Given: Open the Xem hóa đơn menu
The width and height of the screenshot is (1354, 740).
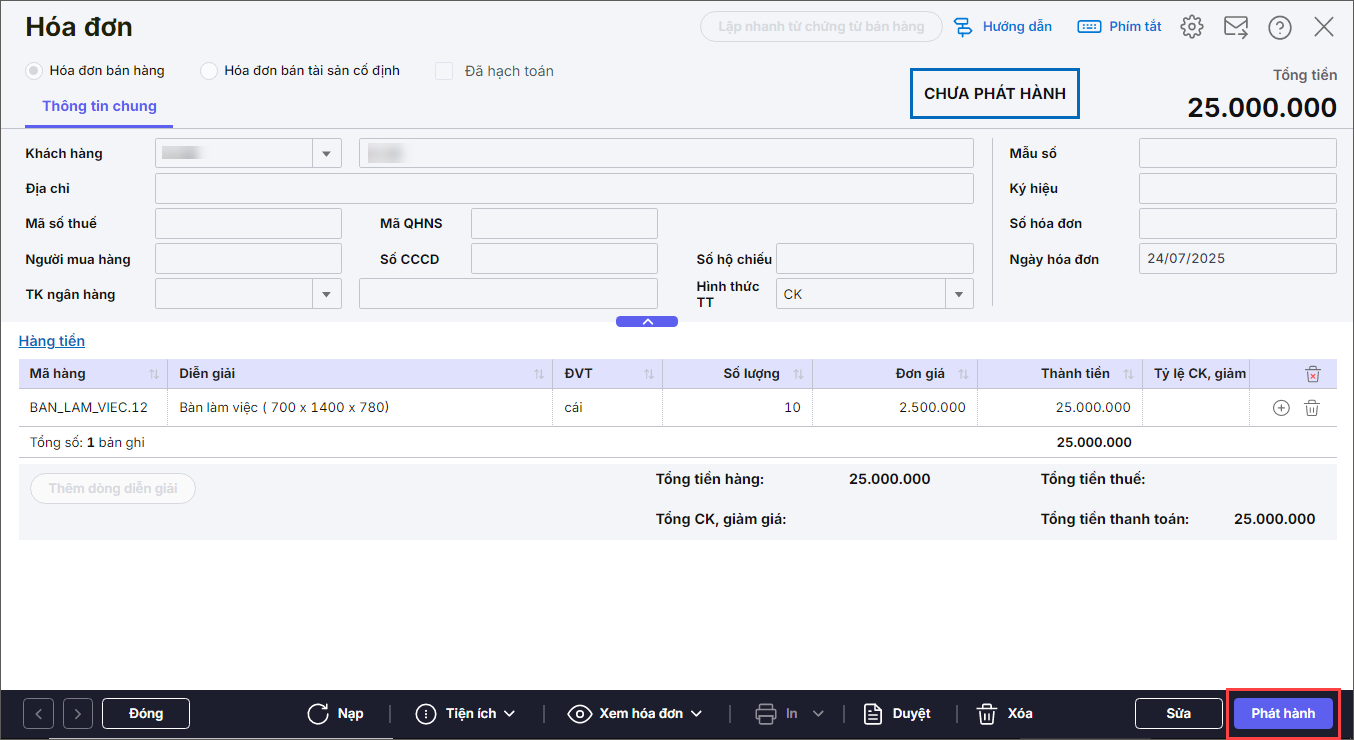Looking at the screenshot, I should [x=635, y=714].
